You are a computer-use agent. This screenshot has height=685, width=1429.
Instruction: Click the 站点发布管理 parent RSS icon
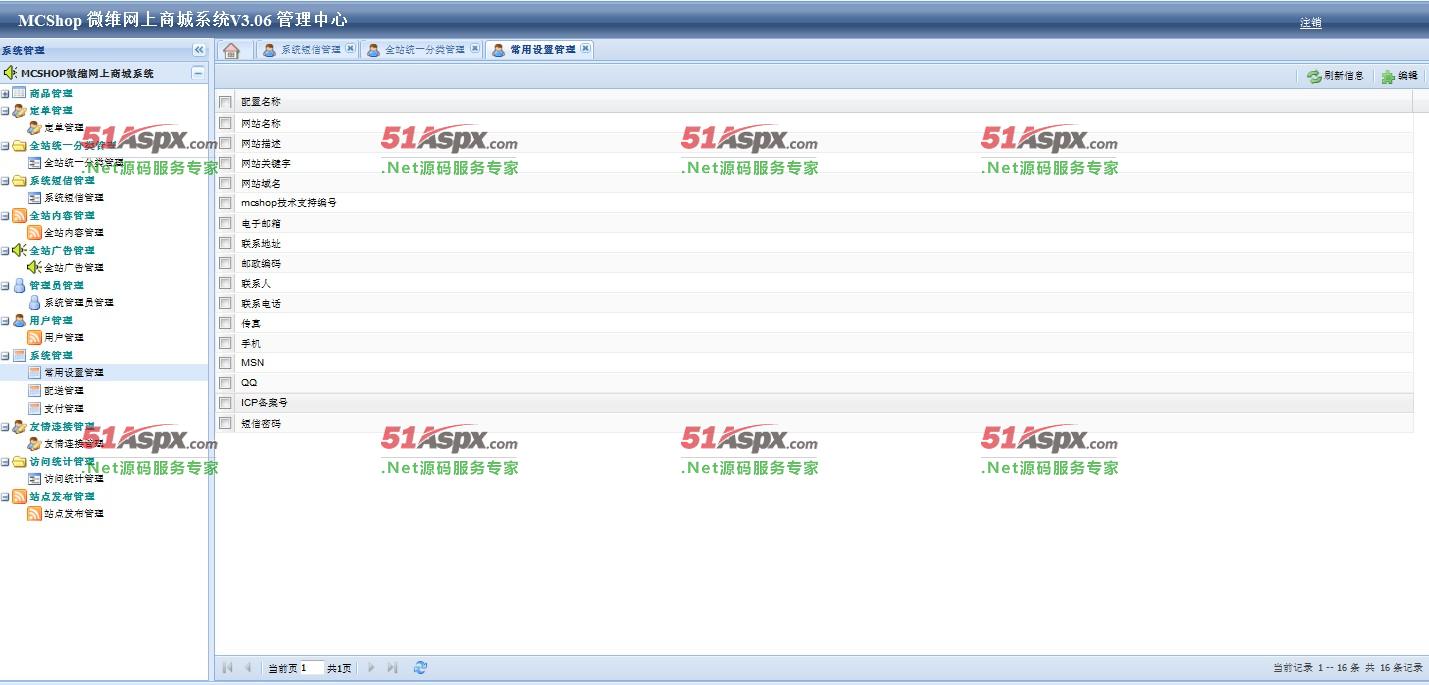19,496
